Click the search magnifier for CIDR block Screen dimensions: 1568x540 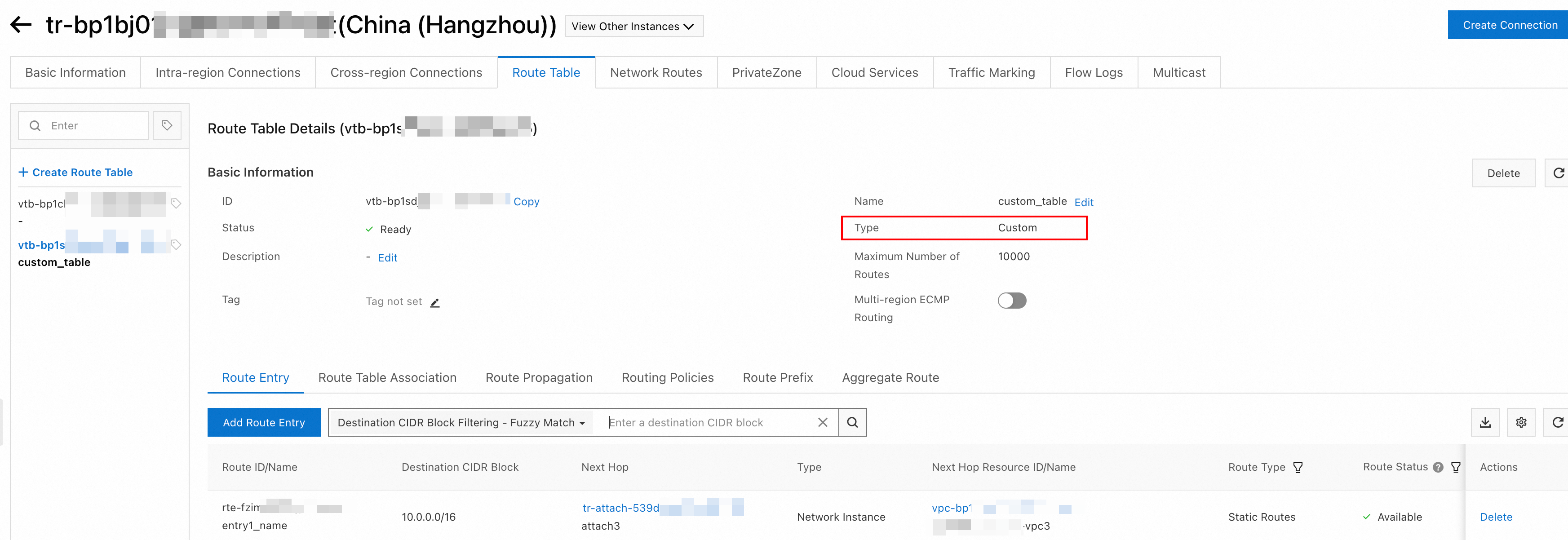coord(852,422)
